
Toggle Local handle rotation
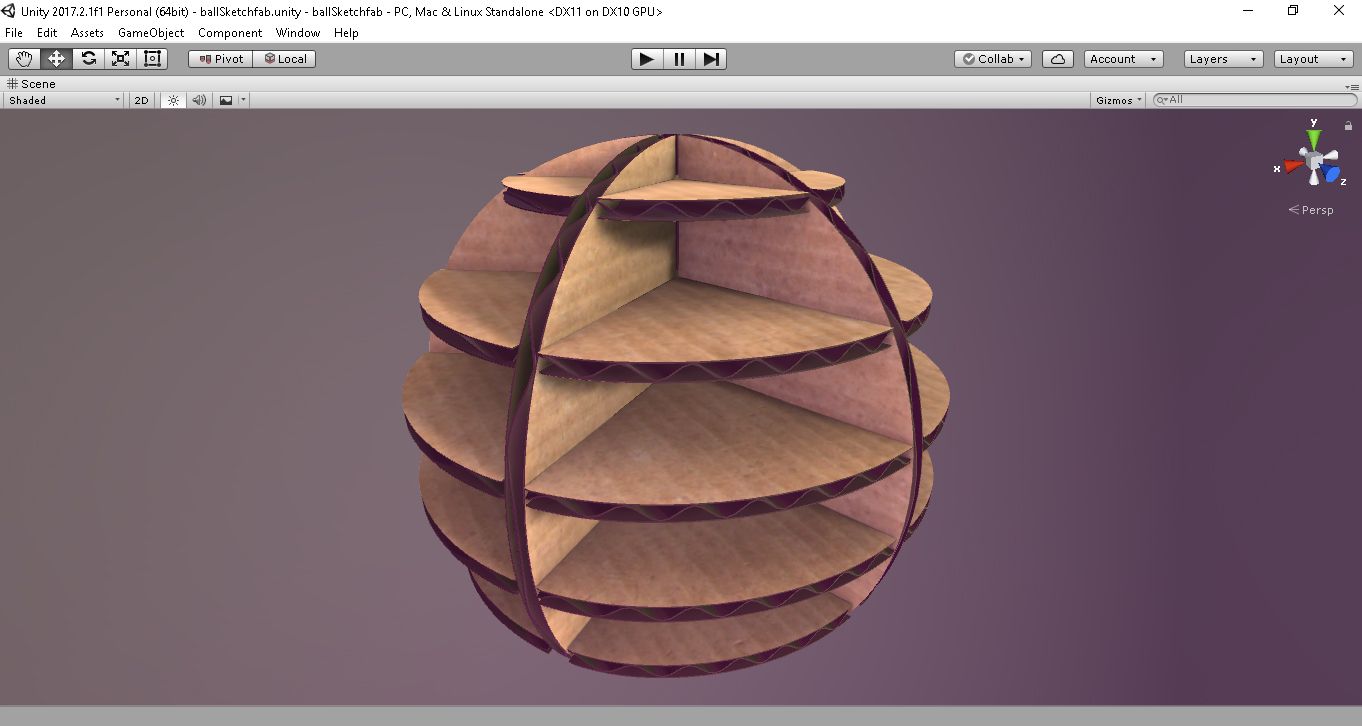coord(285,59)
